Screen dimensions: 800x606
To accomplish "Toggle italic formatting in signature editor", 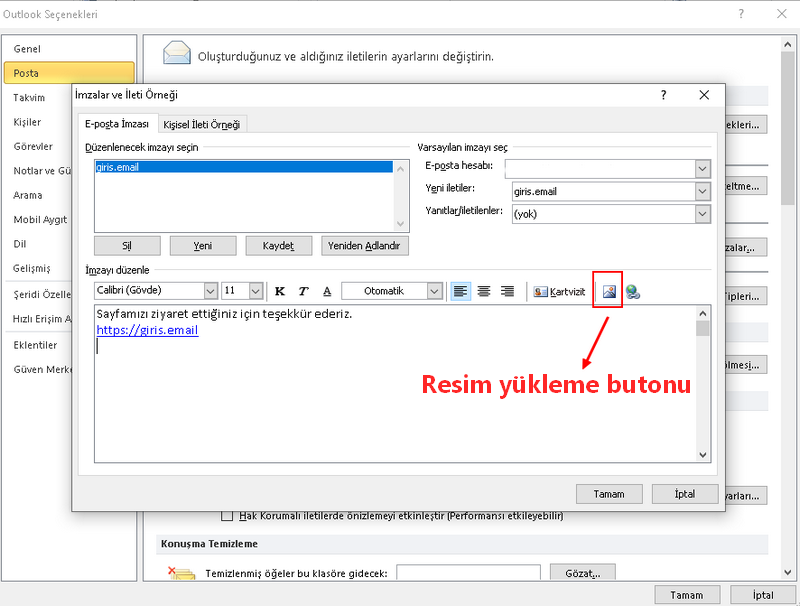I will [304, 291].
